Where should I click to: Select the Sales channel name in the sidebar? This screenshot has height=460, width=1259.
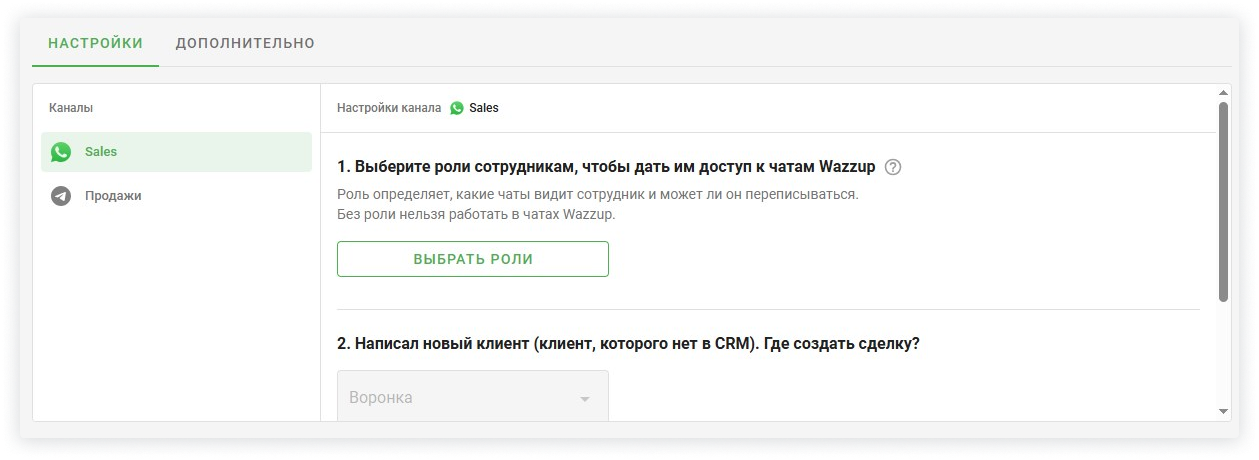tap(101, 152)
